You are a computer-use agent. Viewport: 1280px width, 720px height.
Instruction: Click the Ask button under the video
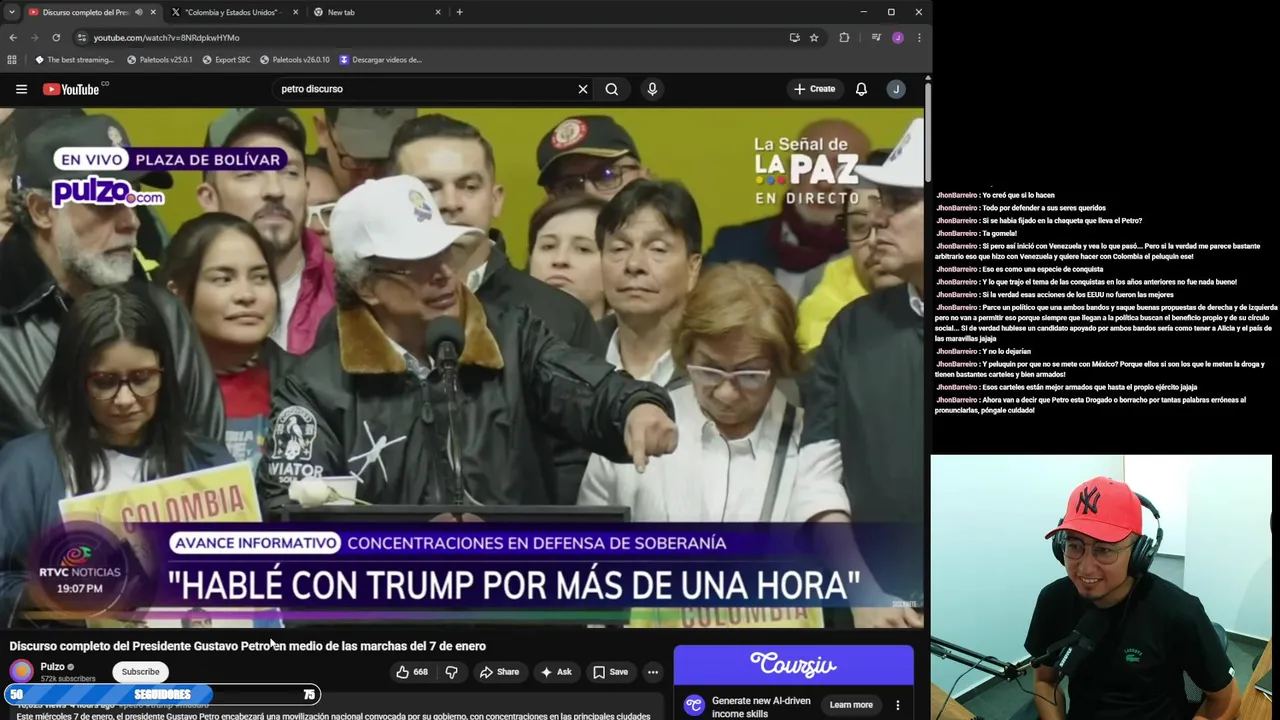[x=556, y=672]
